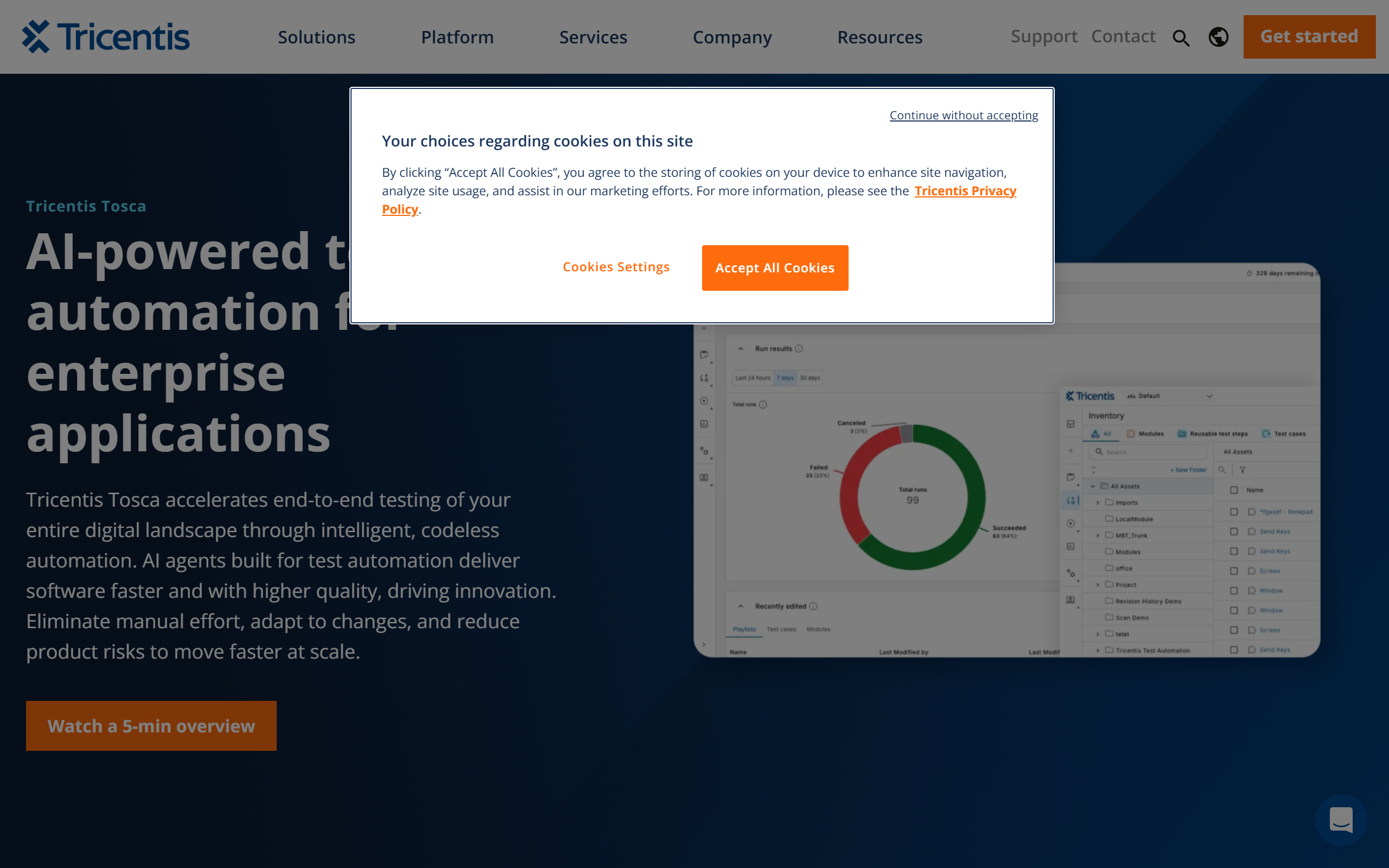Click the info icon beside Total runs
This screenshot has width=1389, height=868.
tap(763, 405)
